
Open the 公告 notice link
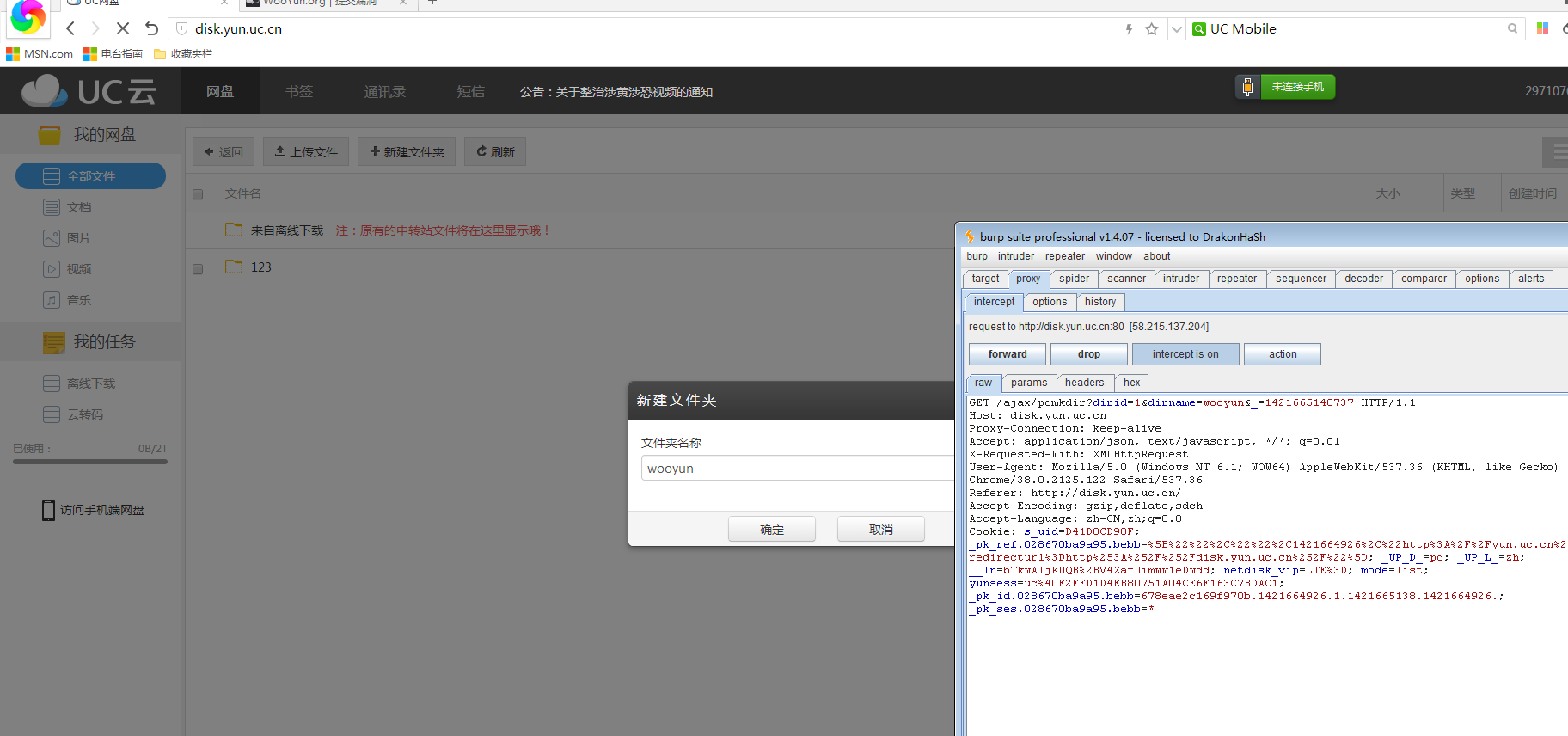tap(616, 92)
